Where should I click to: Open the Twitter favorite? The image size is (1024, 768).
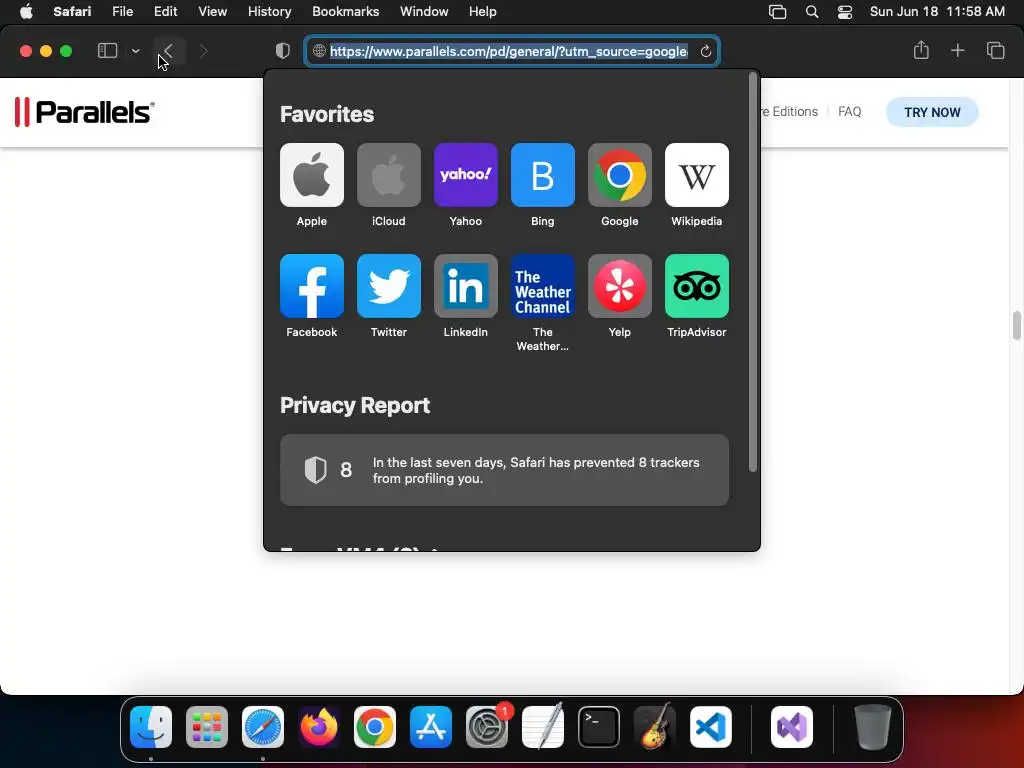coord(389,286)
